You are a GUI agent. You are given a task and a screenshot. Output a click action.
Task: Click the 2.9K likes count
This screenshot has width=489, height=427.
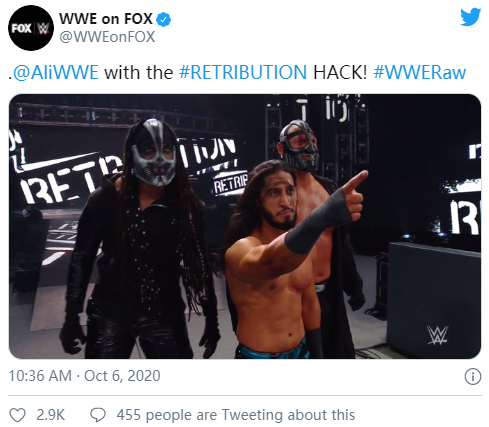click(x=50, y=415)
